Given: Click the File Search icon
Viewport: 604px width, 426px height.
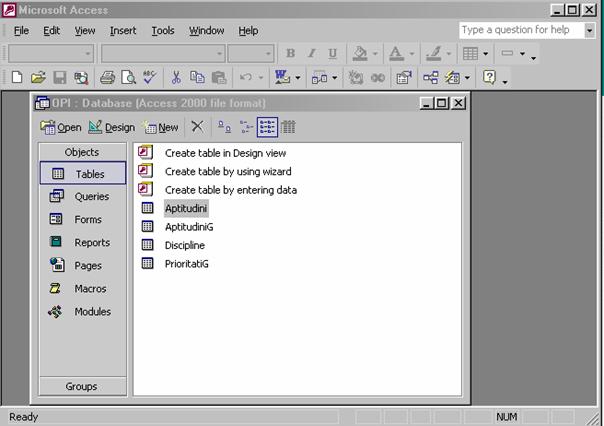Looking at the screenshot, I should pyautogui.click(x=81, y=77).
